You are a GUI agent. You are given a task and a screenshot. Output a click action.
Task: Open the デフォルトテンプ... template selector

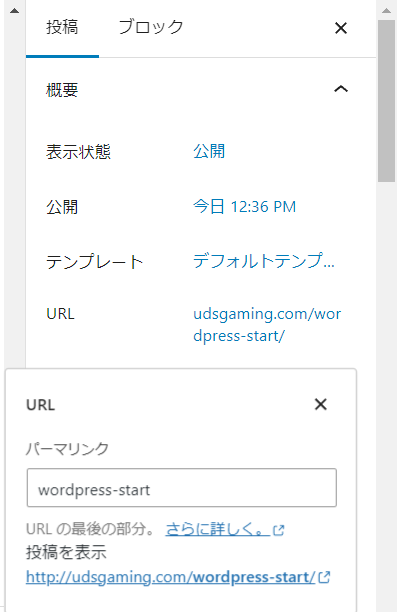click(x=264, y=261)
